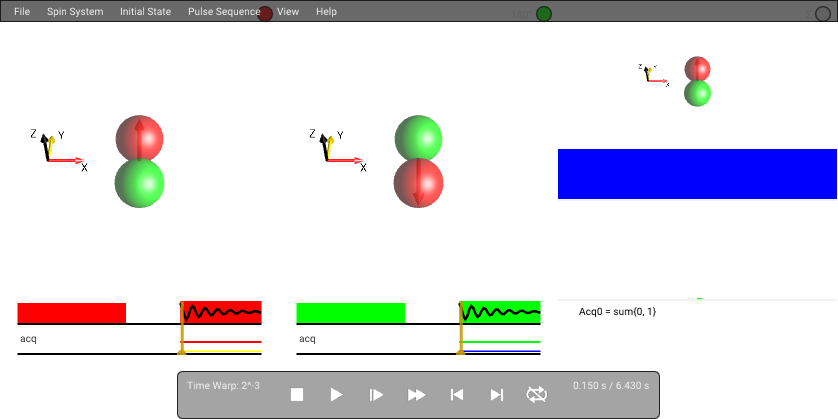Select the green acquisition FID block
The width and height of the screenshot is (838, 419).
coord(500,313)
